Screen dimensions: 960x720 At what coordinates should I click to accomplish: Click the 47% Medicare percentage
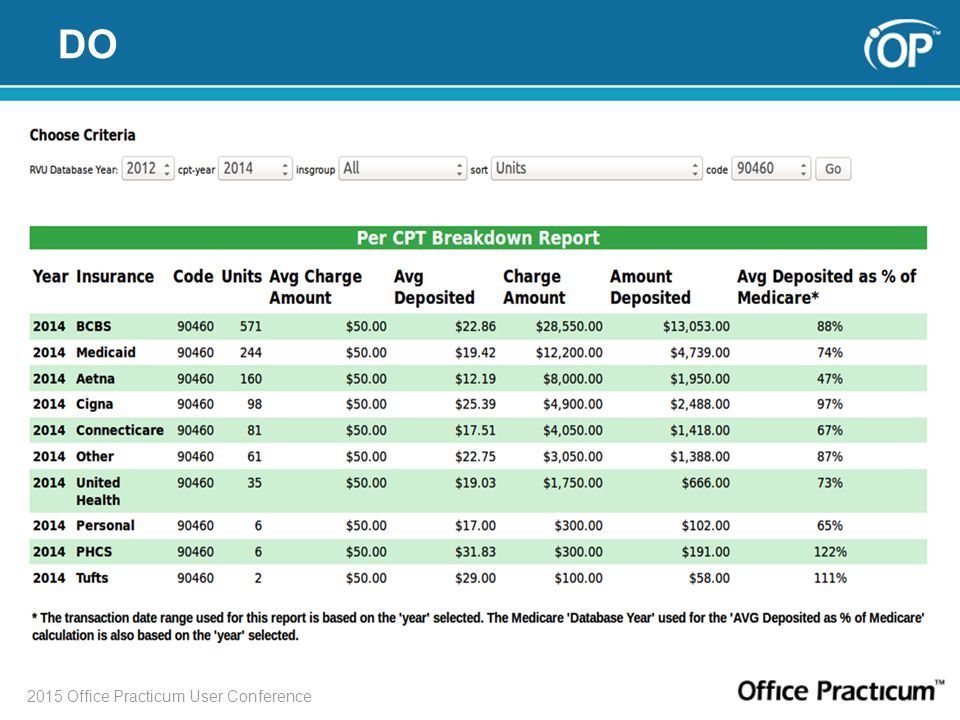830,379
